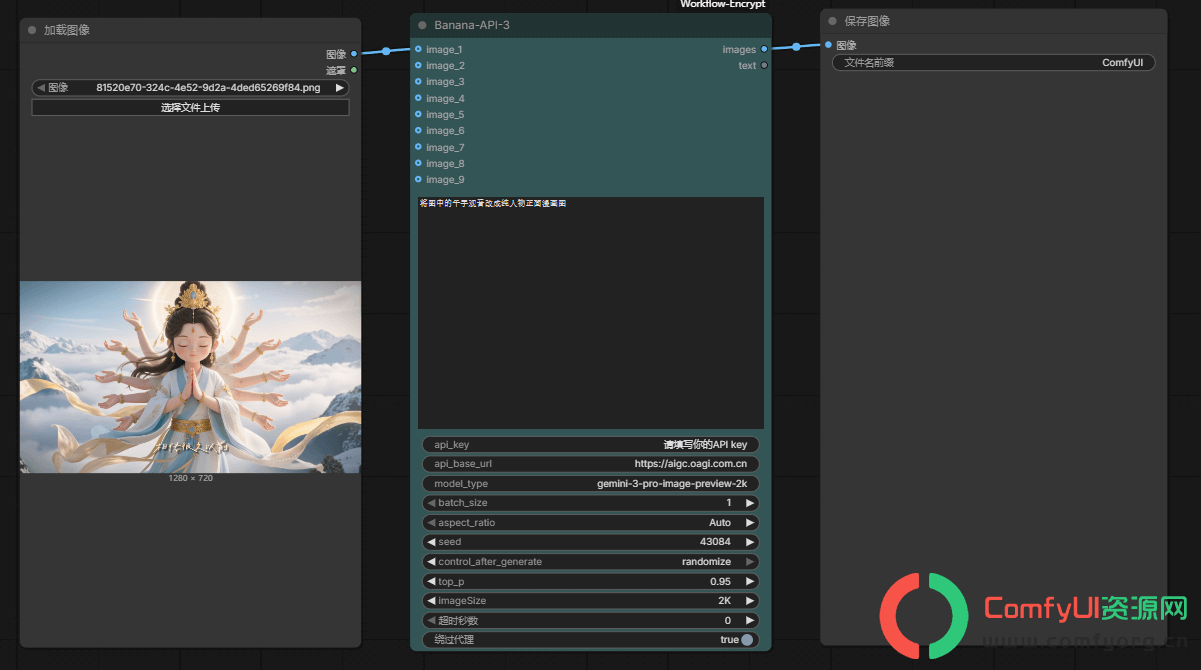Collapse the 保存图像 node via its title dot
Screen dimensions: 1201x670
[x=832, y=21]
